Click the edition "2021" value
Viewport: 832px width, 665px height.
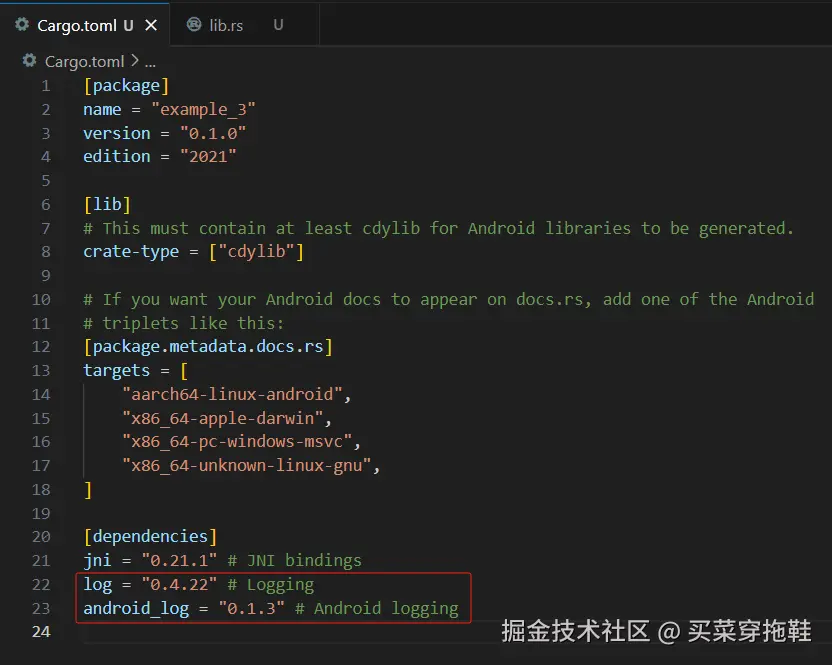click(208, 157)
